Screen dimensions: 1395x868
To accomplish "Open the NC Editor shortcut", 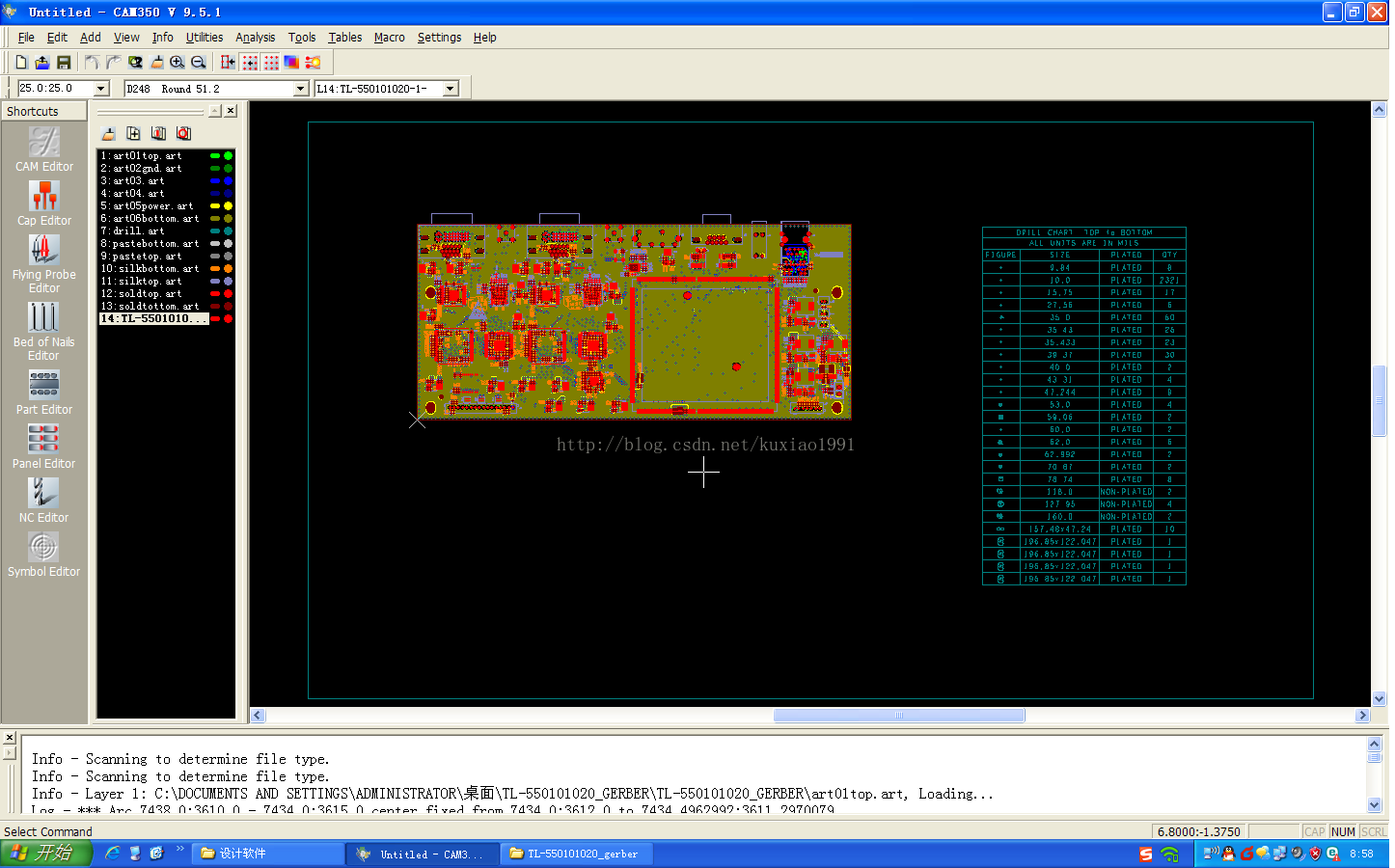I will point(44,494).
